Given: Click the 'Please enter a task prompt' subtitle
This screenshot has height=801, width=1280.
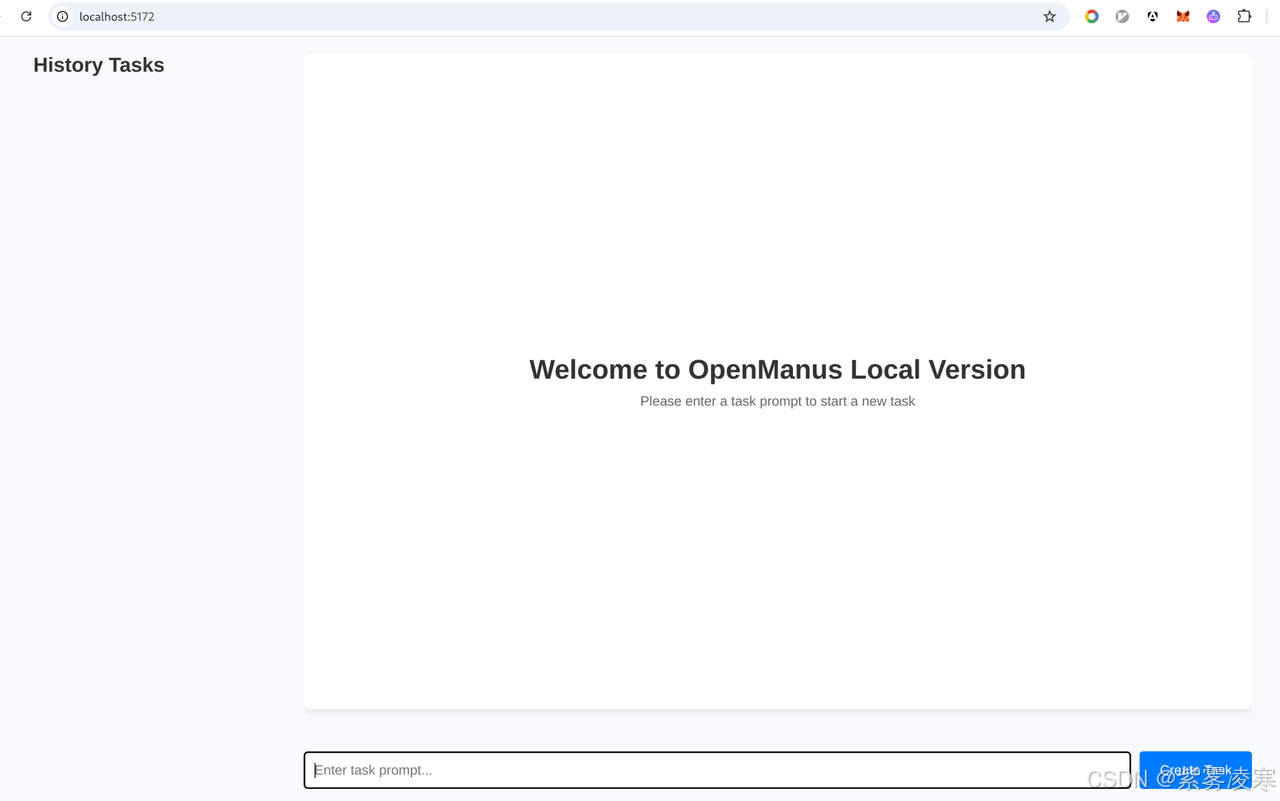Looking at the screenshot, I should coord(777,401).
